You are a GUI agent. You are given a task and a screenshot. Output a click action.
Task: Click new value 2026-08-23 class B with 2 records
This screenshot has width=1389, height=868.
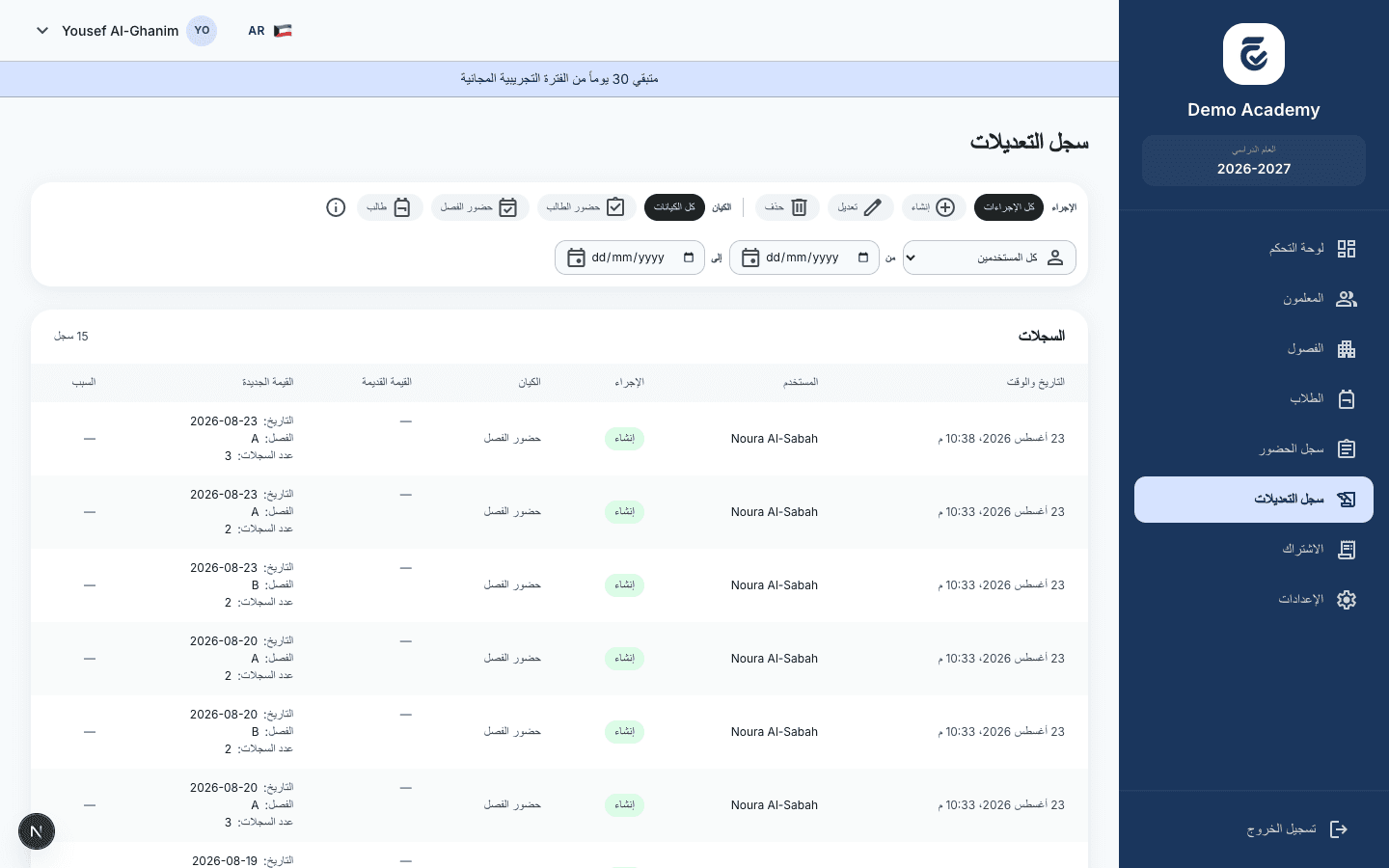coord(241,585)
